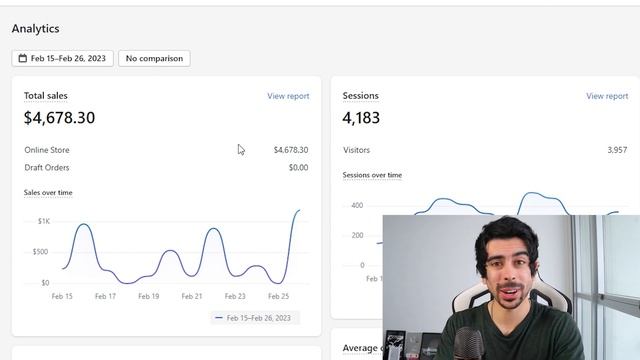640x360 pixels.
Task: Click the Sessions card title
Action: tap(360, 96)
